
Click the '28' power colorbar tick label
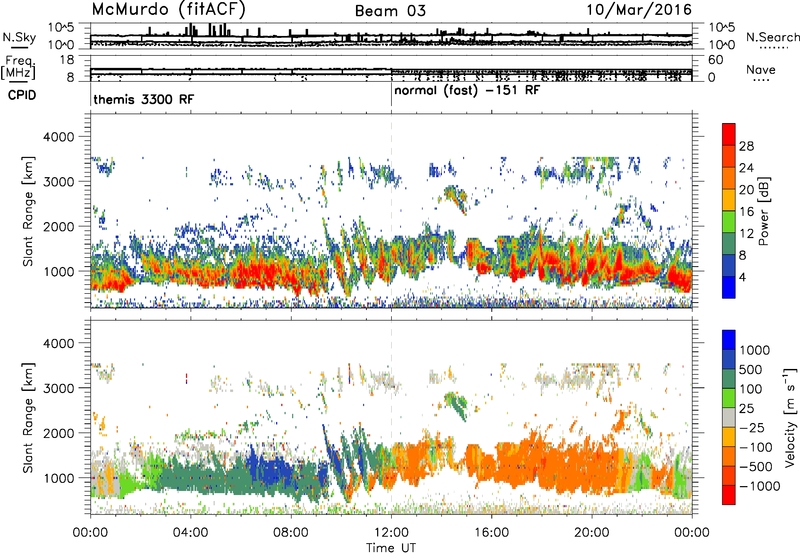[746, 146]
